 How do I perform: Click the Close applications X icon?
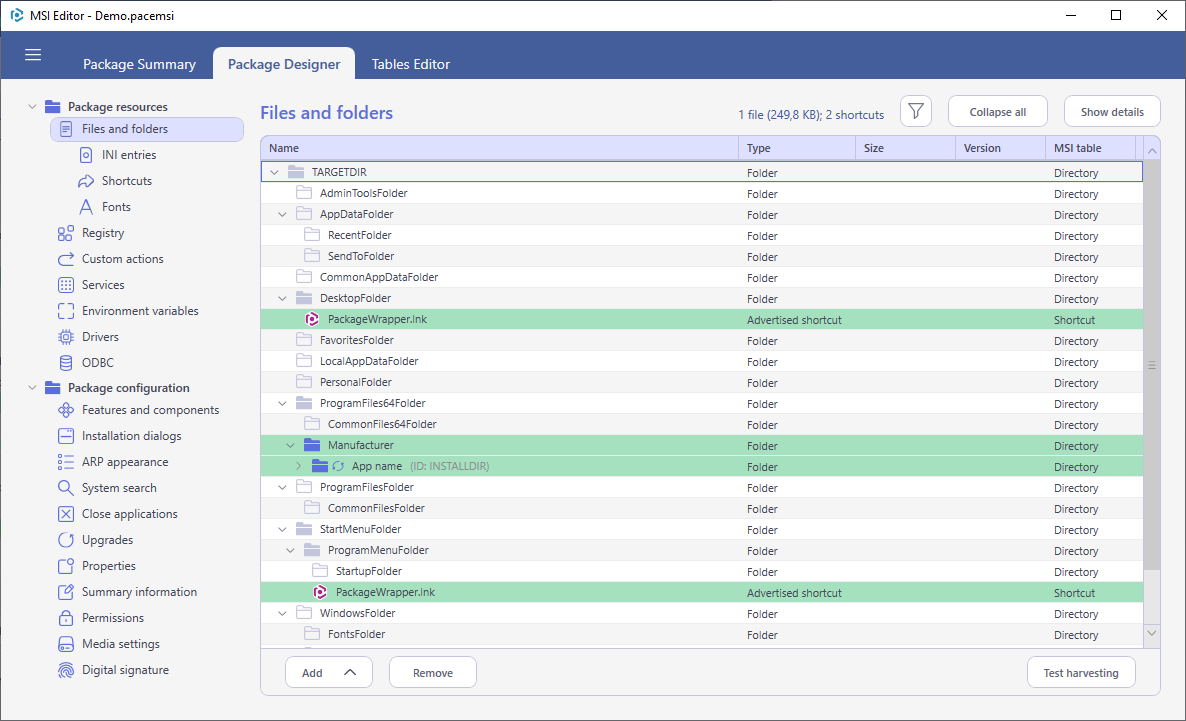tap(66, 514)
